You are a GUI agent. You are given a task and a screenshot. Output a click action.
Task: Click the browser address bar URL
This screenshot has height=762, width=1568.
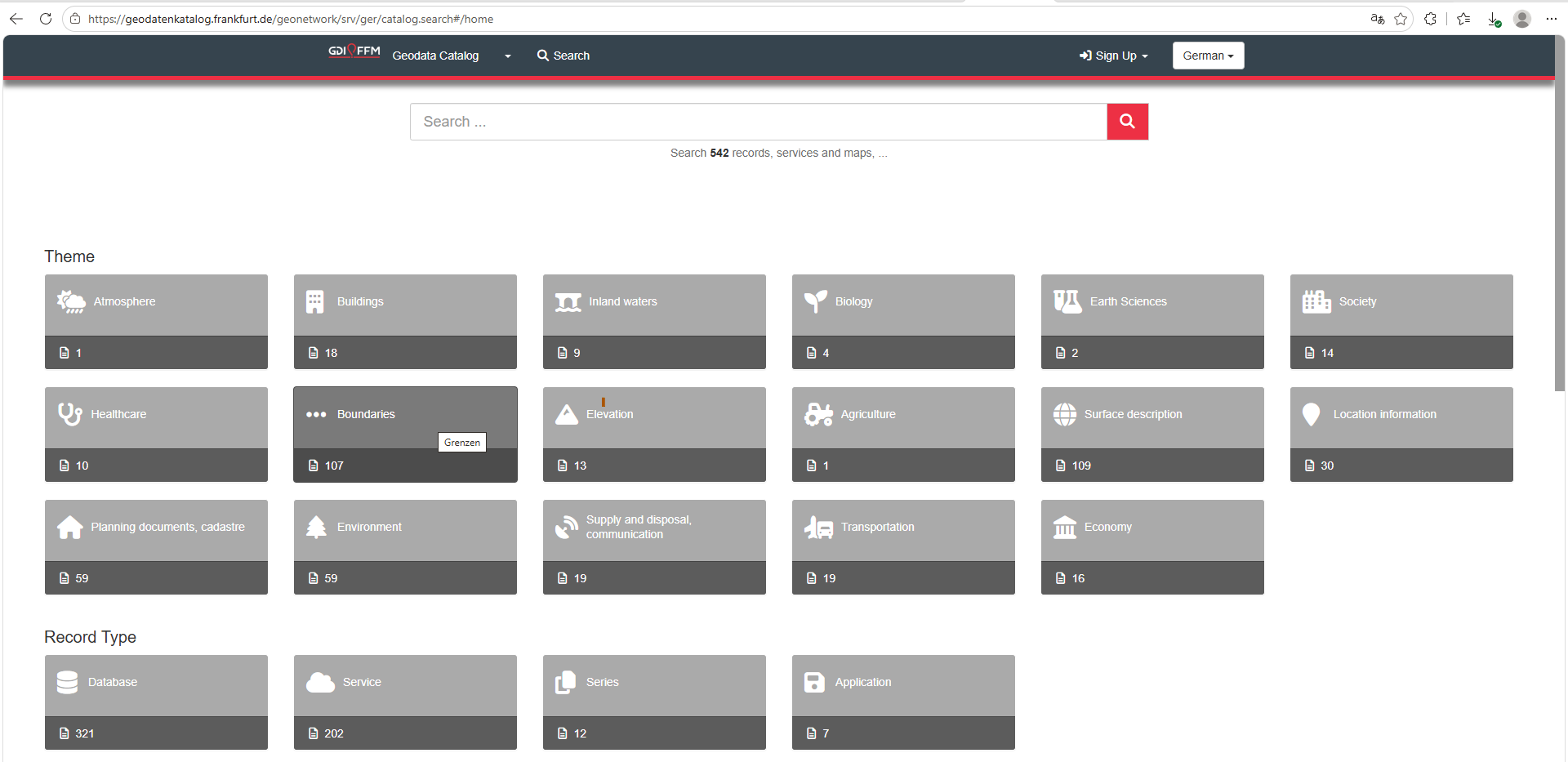tap(291, 19)
